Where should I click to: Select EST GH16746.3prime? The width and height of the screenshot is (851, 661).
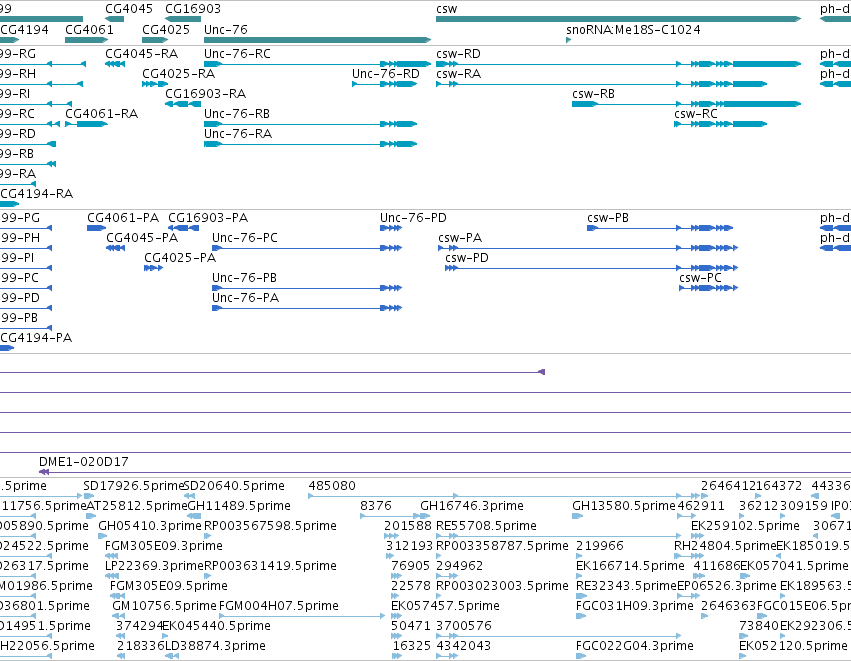pos(426,516)
